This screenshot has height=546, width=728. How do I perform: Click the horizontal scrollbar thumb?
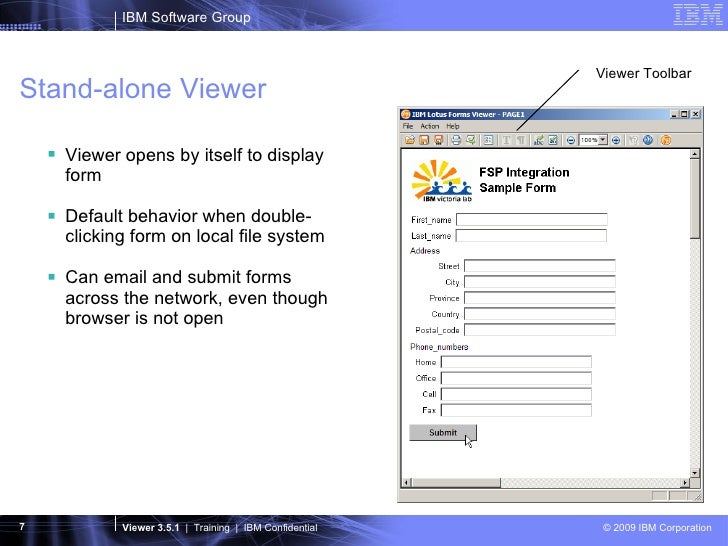[x=456, y=483]
